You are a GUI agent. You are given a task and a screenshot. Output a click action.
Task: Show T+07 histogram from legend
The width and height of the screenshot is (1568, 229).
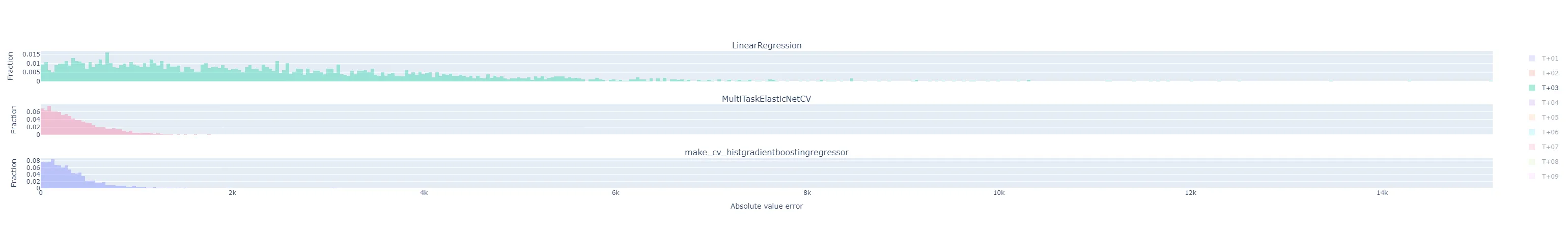(1550, 147)
